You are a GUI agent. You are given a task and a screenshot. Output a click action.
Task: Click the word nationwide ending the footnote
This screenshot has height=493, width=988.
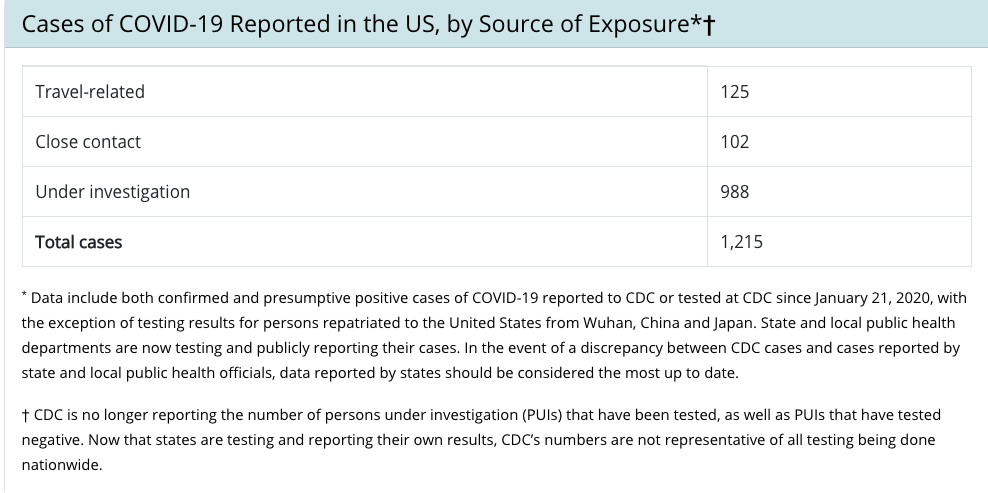(62, 465)
